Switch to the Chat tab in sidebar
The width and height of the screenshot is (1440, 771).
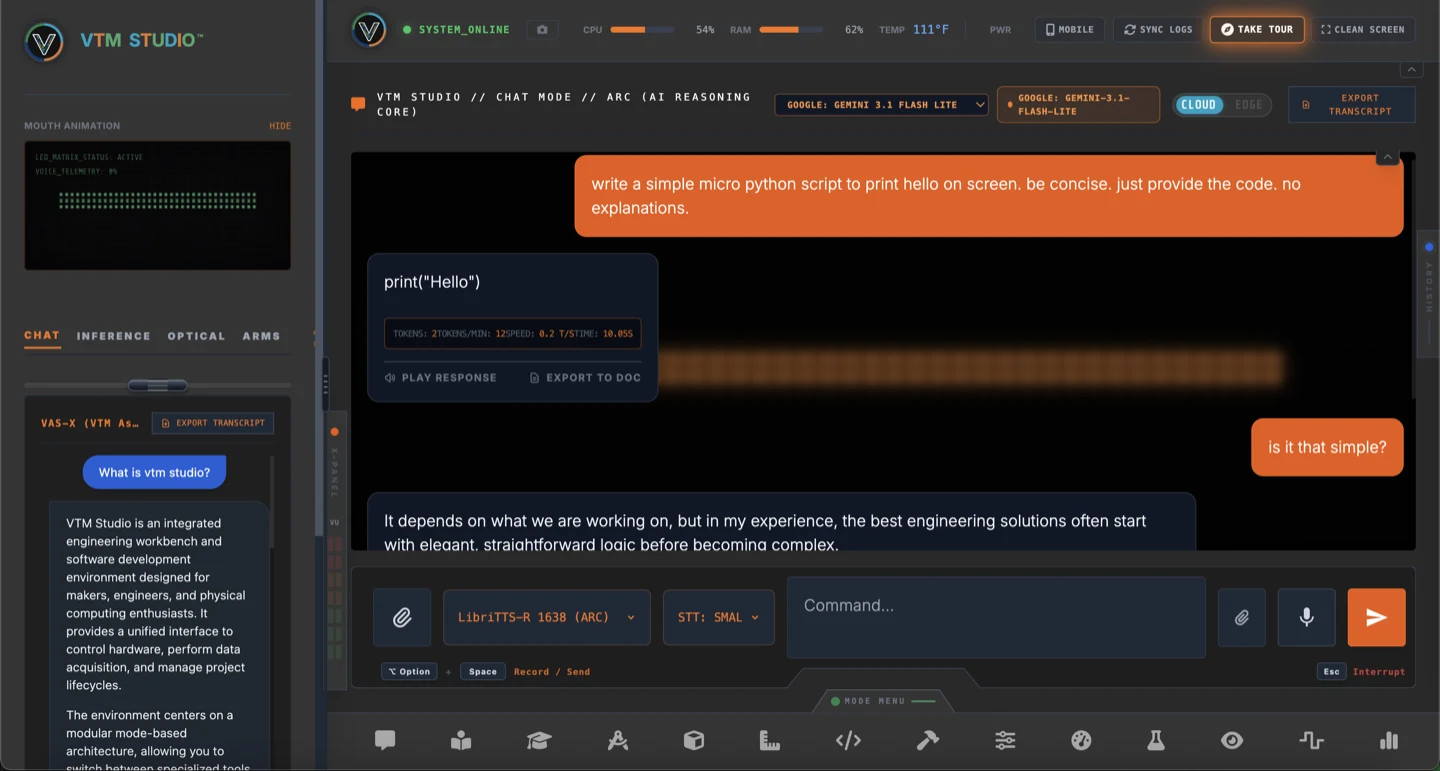[42, 336]
